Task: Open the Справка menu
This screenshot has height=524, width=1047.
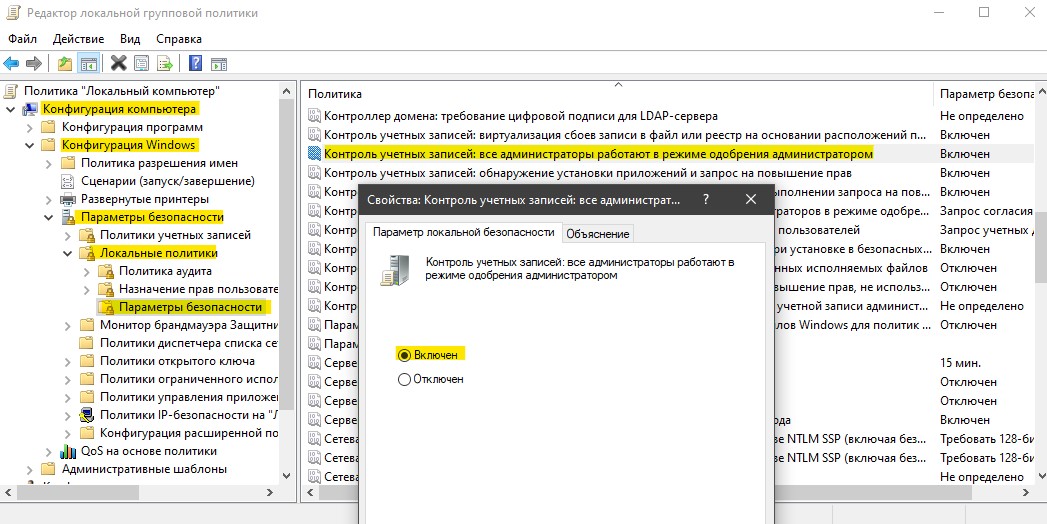Action: pos(179,39)
